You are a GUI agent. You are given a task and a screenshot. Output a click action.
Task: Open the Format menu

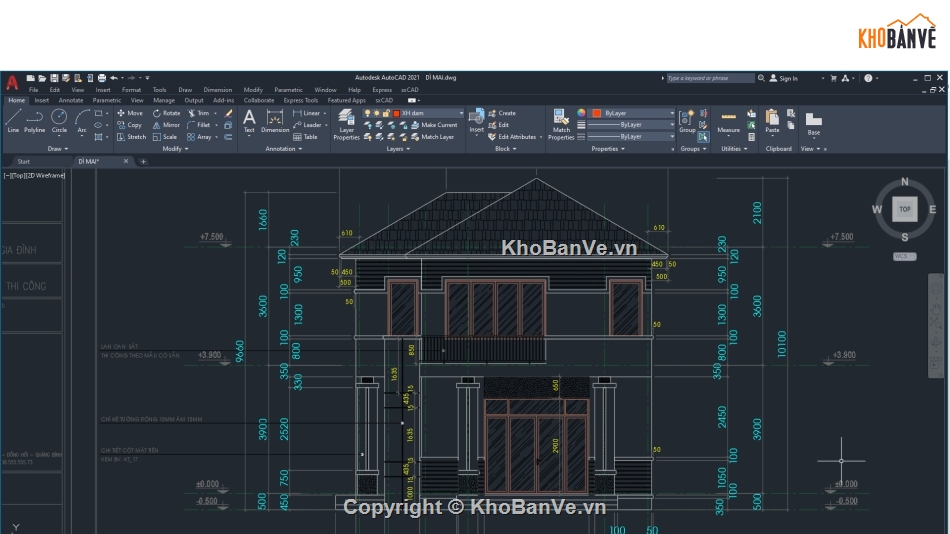(131, 90)
